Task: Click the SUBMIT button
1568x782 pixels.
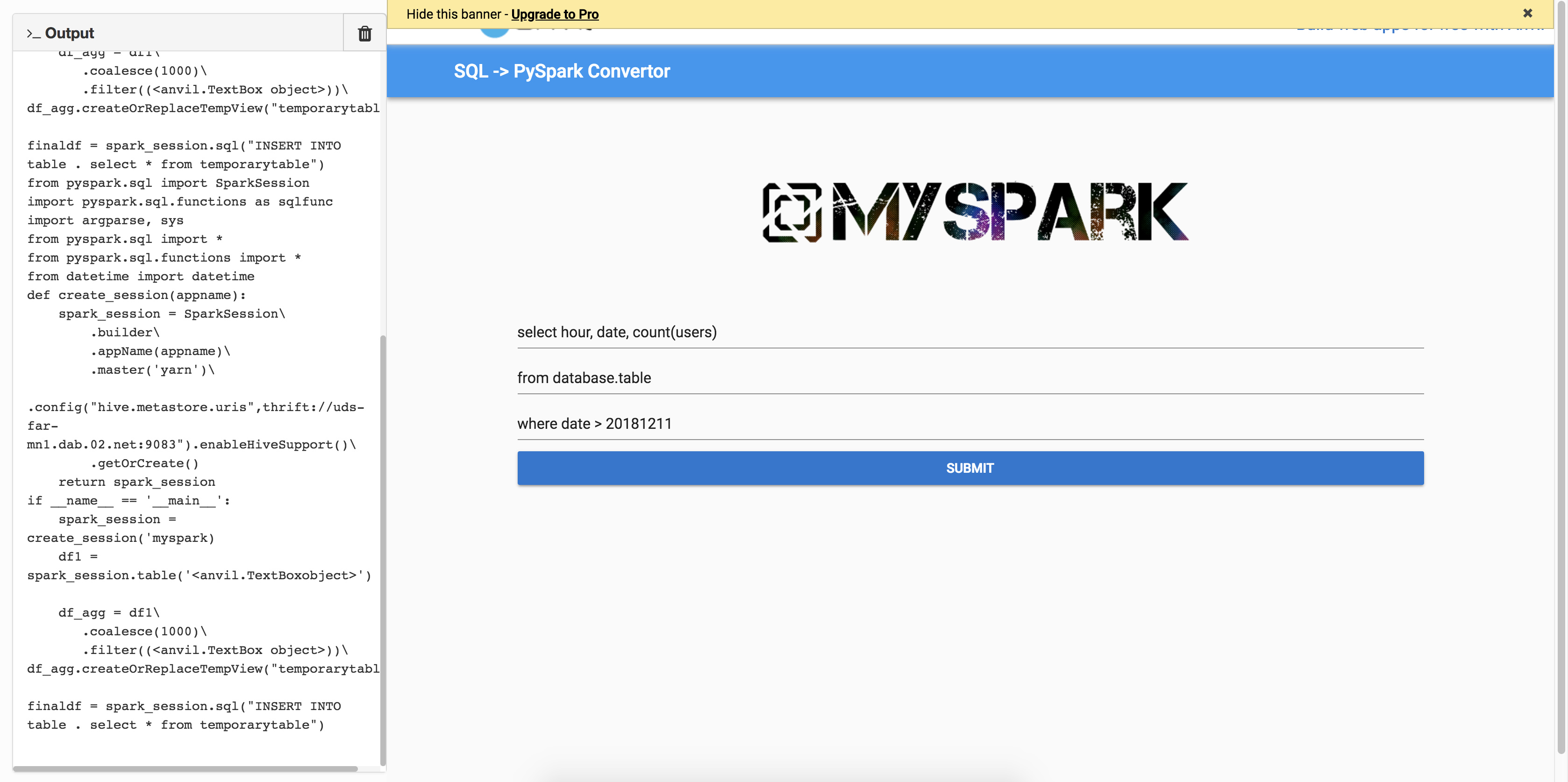Action: click(970, 468)
